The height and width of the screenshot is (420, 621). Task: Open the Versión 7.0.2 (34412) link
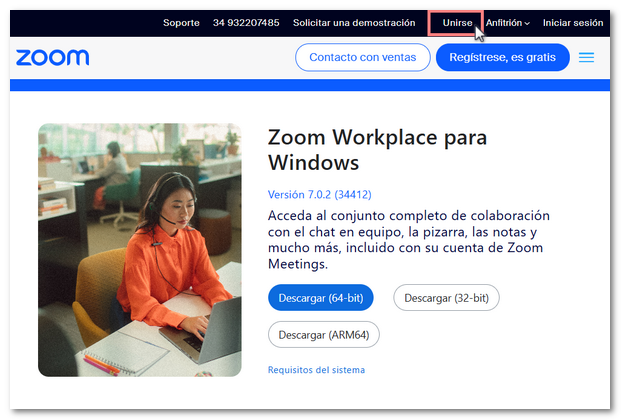[x=320, y=195]
